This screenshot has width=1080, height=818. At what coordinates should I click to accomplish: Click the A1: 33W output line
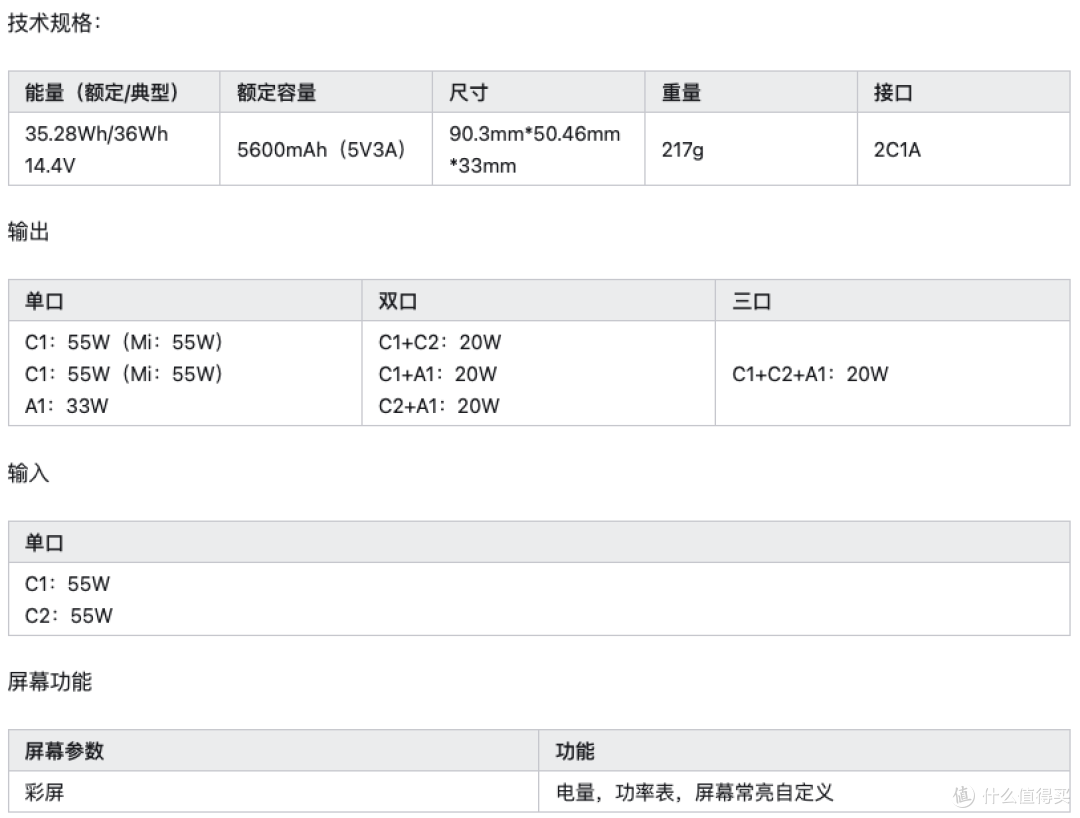(67, 406)
